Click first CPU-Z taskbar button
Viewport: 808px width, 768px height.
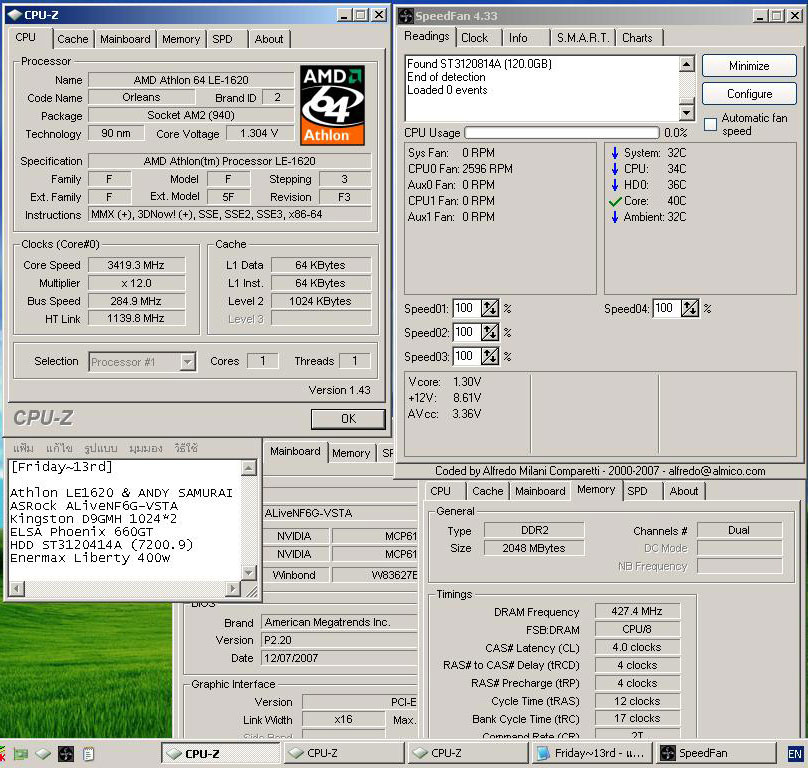click(221, 754)
